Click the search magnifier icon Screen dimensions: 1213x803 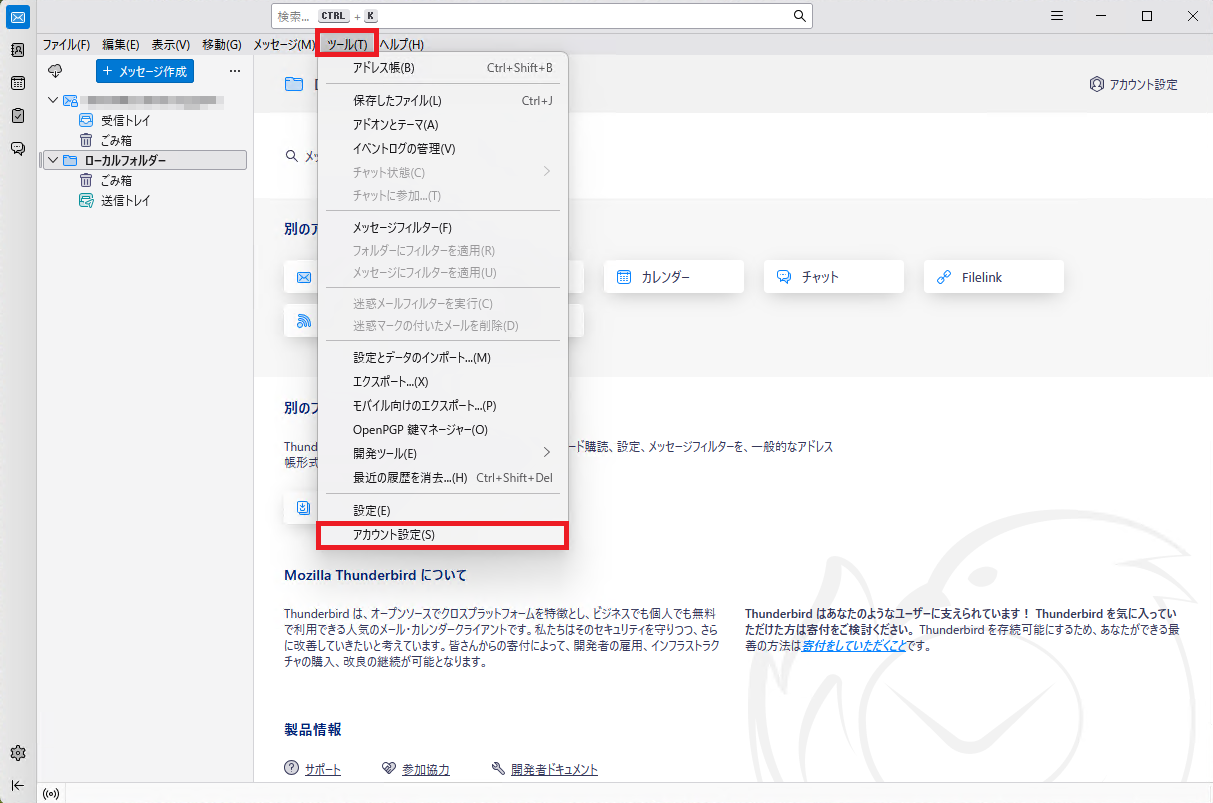(799, 16)
